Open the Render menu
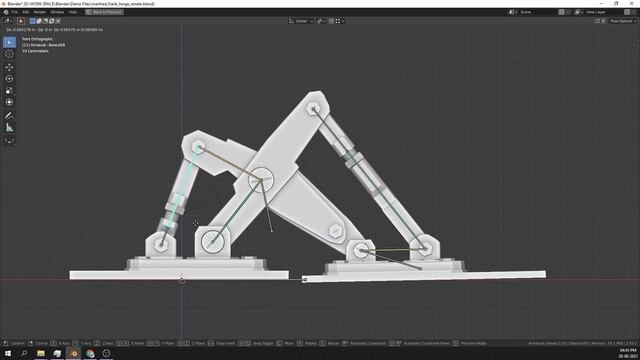This screenshot has width=640, height=360. [40, 12]
